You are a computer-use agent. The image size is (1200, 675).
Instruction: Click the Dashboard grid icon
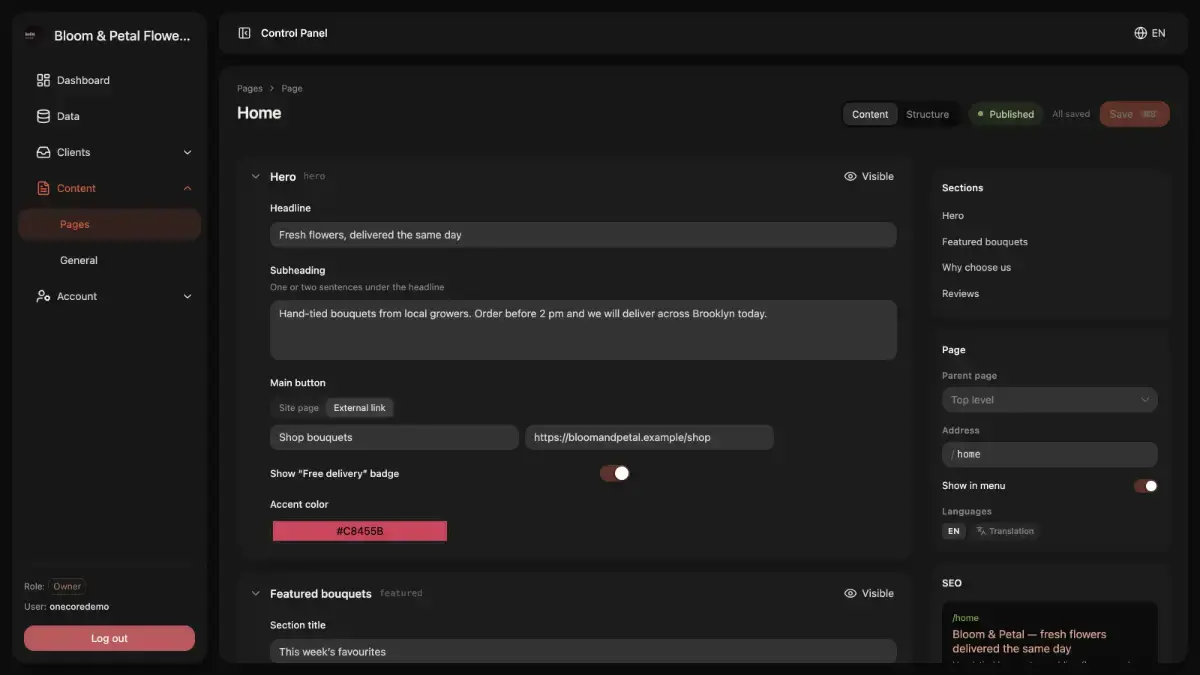[x=43, y=80]
